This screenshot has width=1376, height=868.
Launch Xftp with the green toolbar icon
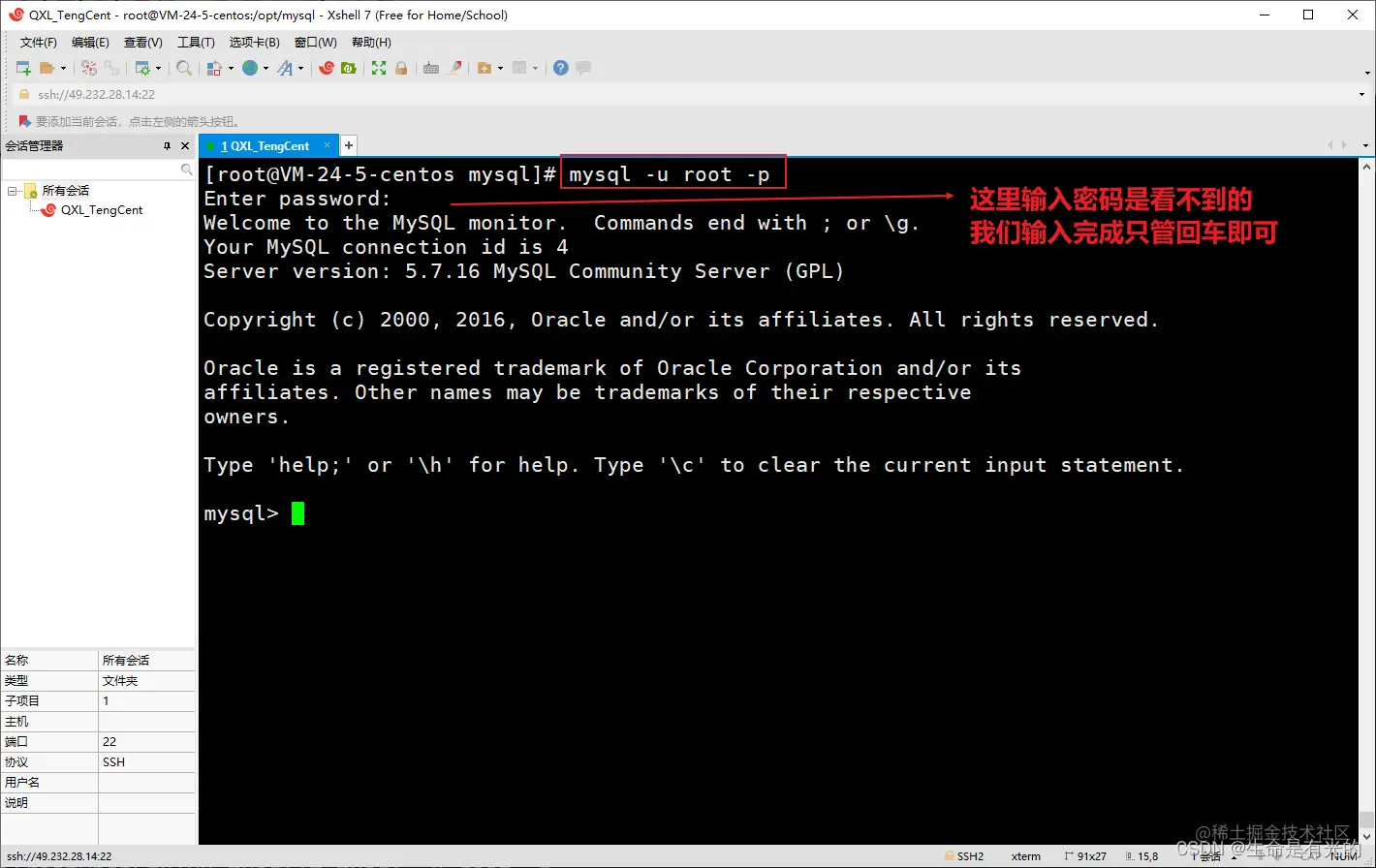click(x=349, y=68)
